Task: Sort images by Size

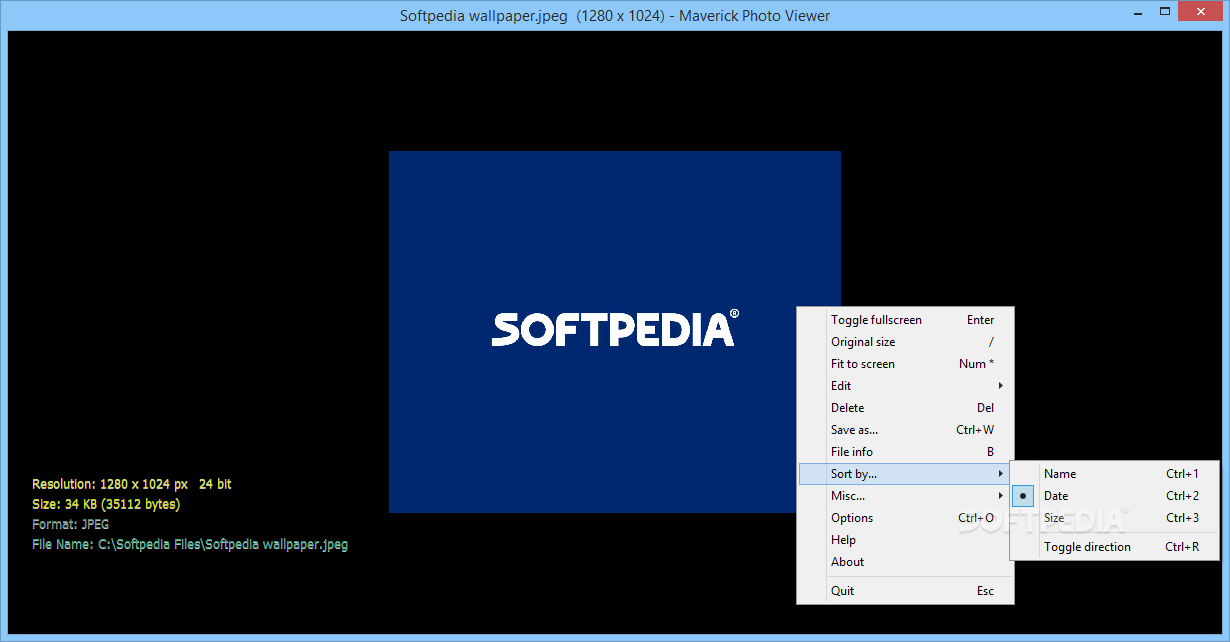Action: tap(1115, 518)
